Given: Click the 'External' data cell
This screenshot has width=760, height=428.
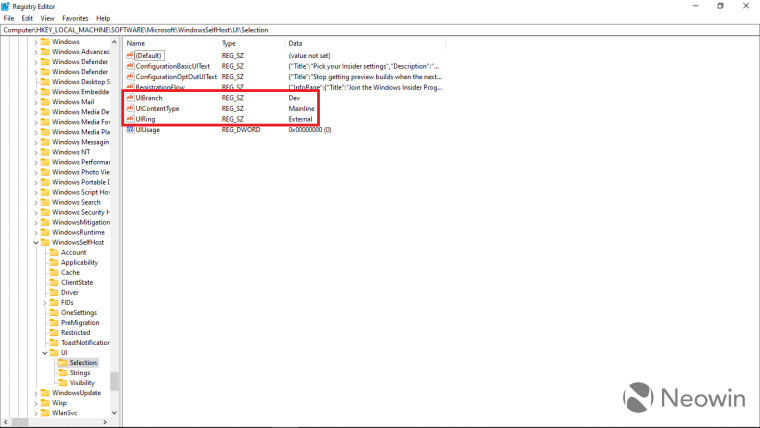Looking at the screenshot, I should [301, 119].
